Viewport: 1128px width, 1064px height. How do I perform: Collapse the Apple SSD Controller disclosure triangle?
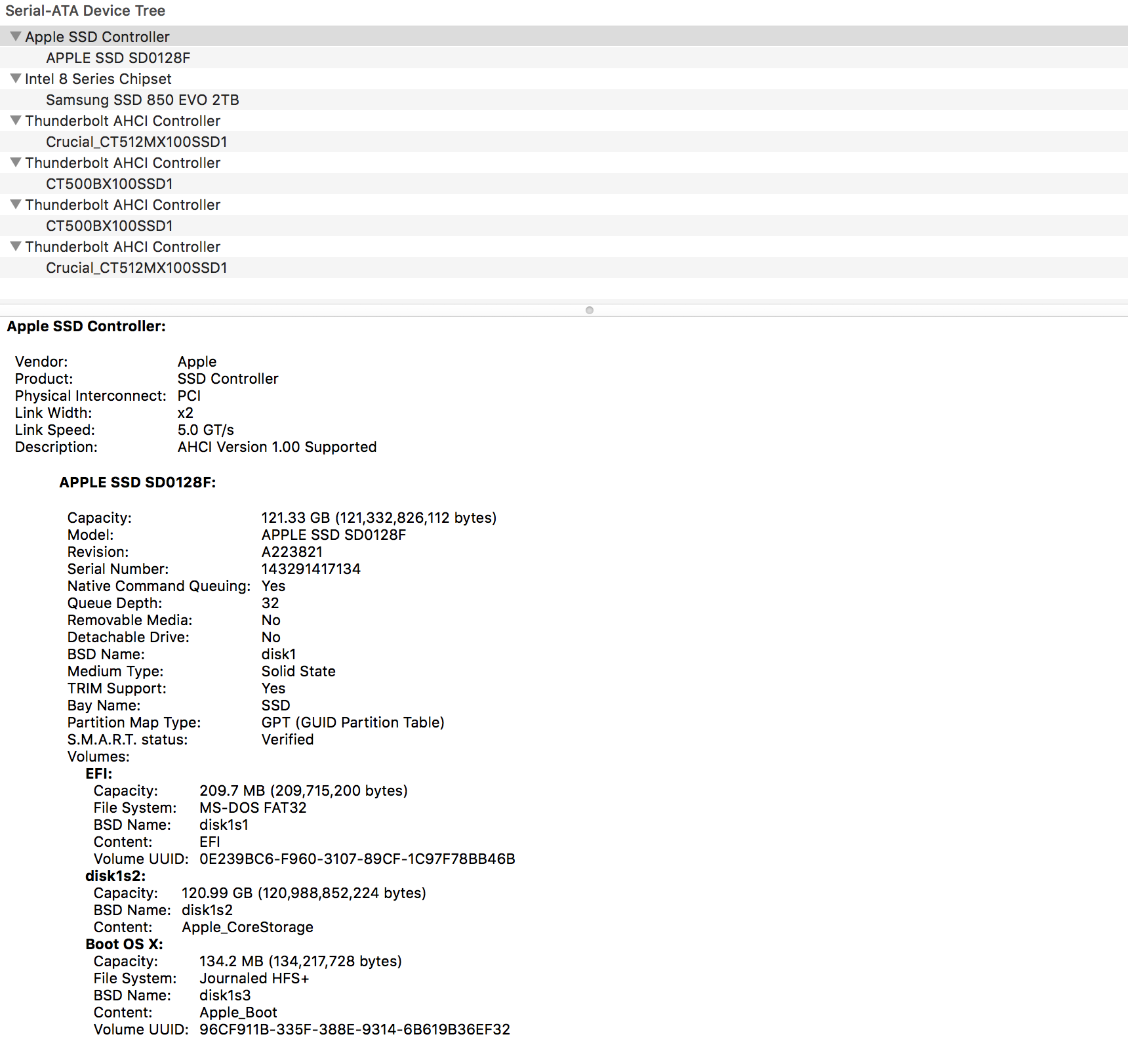click(16, 36)
